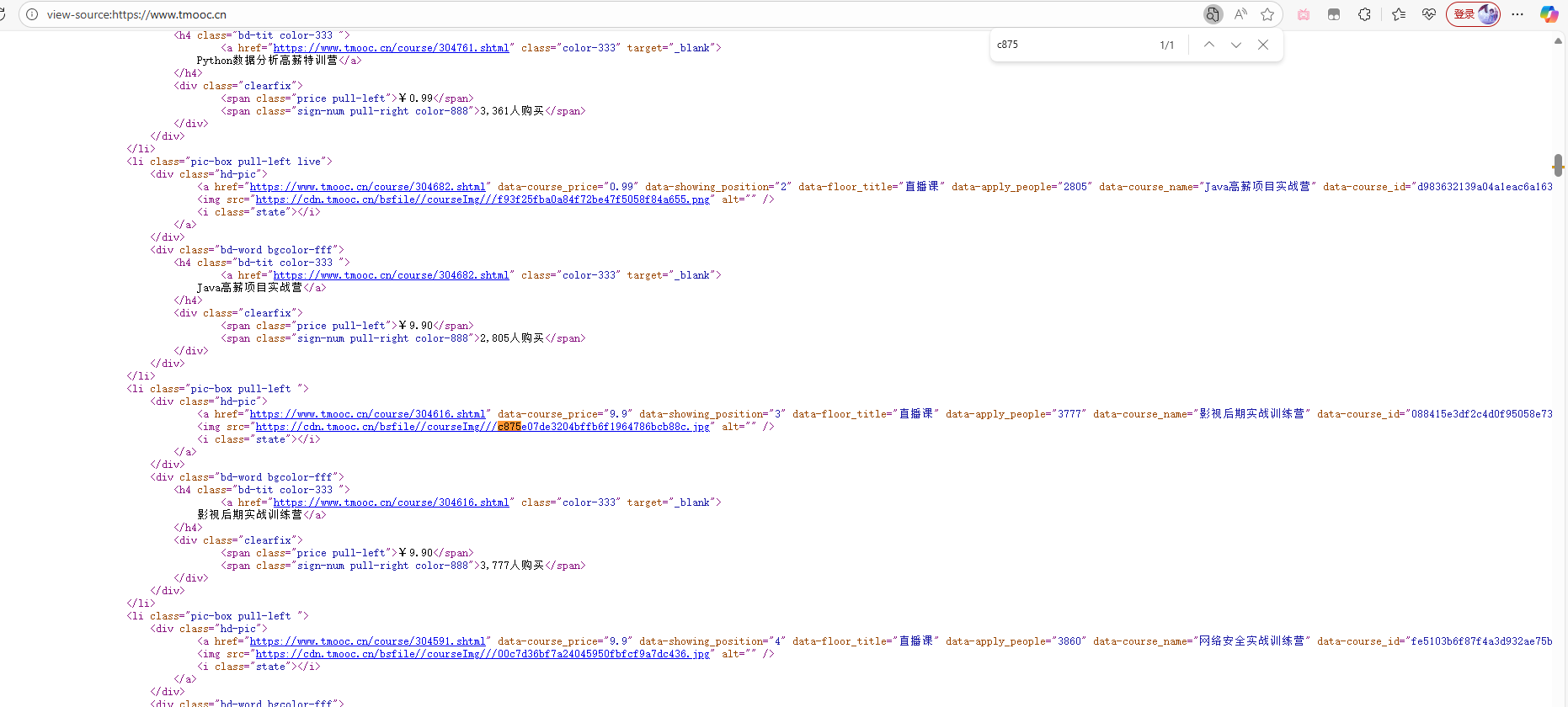
Task: Add this page to favorites with star
Action: [x=1267, y=14]
